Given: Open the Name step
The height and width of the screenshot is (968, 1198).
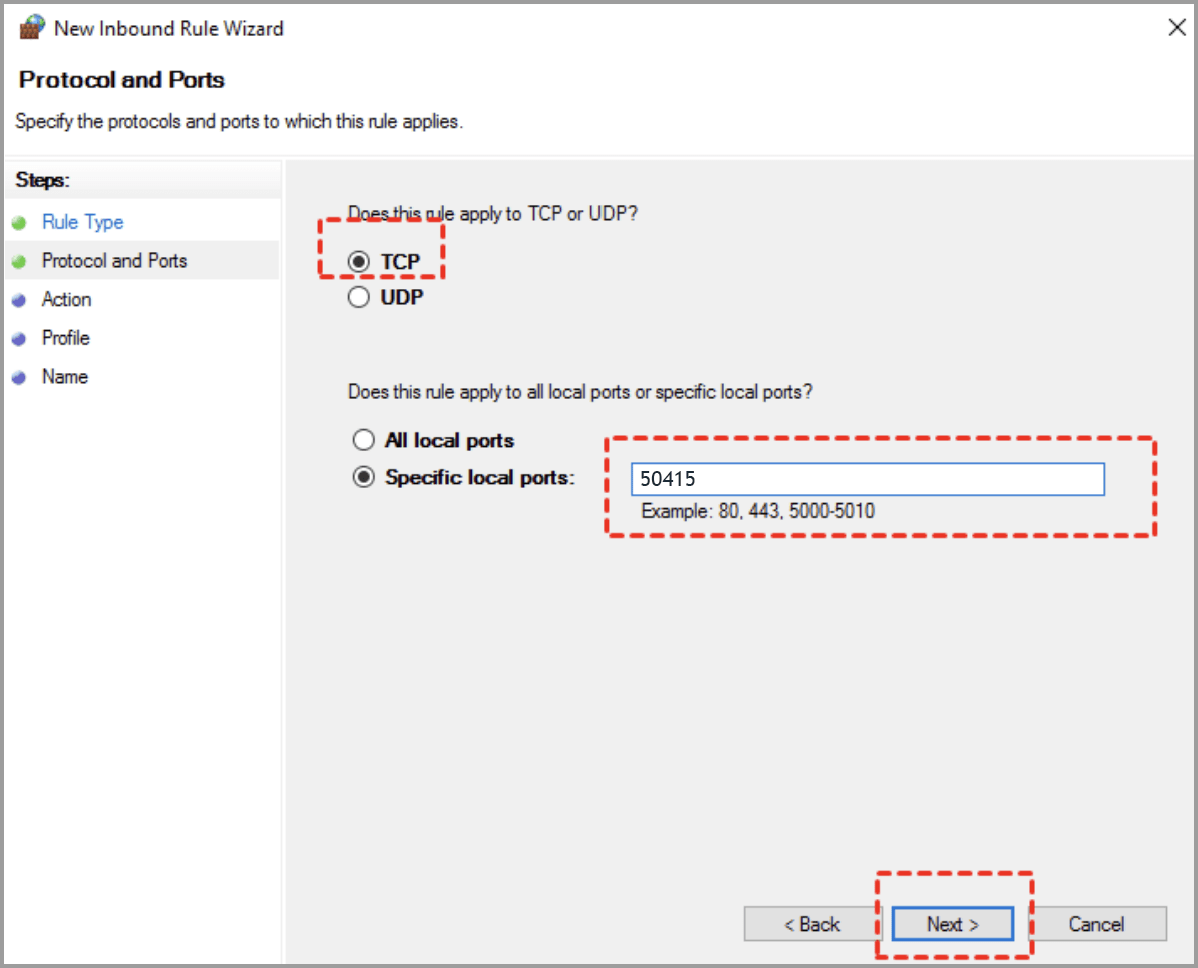Looking at the screenshot, I should [x=64, y=377].
